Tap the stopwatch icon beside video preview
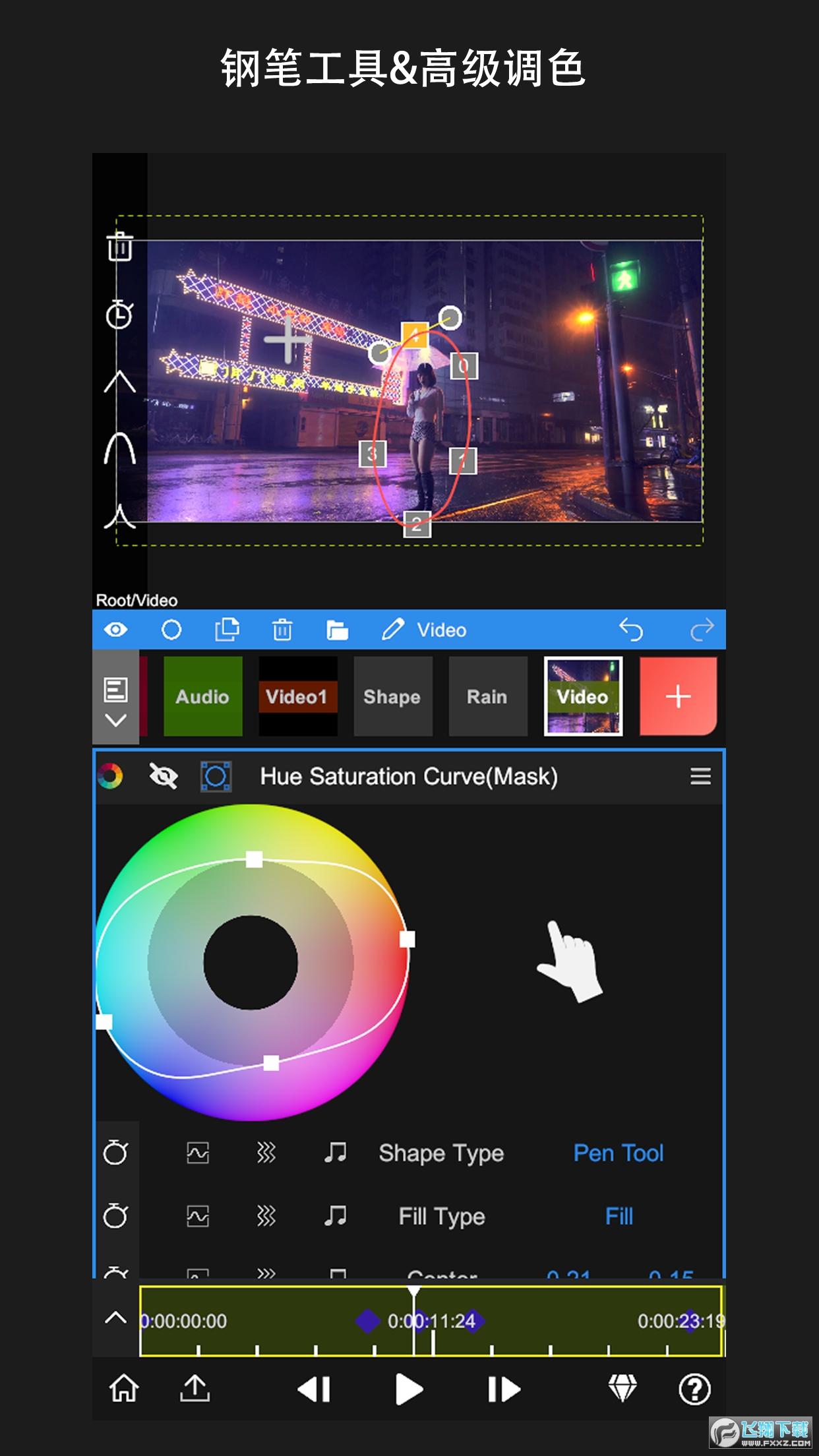This screenshot has width=819, height=1456. tap(119, 314)
